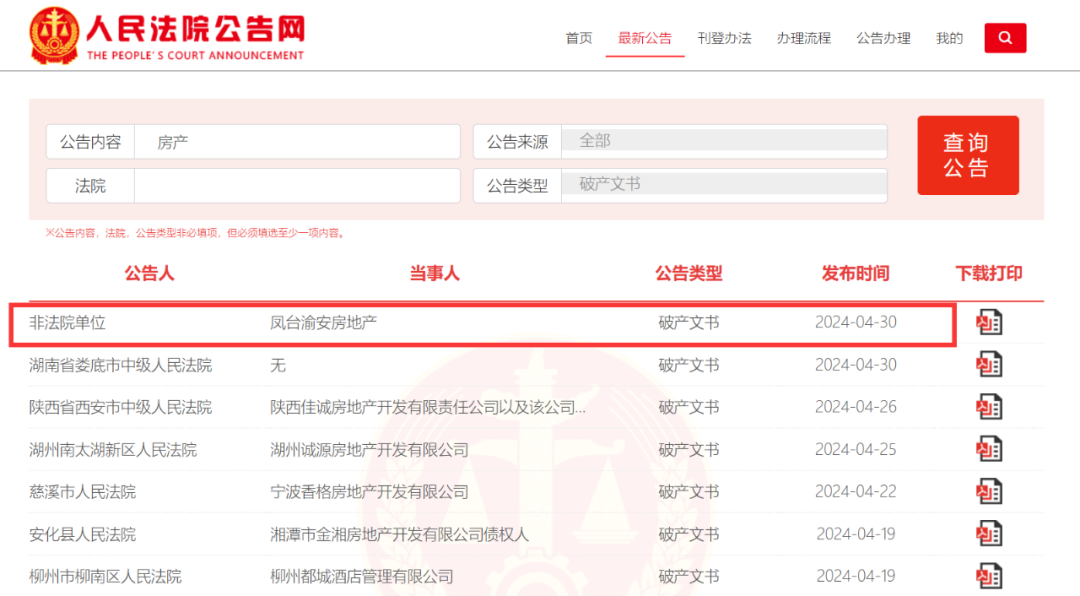Download PDF for 陕西省西安市中级人民法院 row
The height and width of the screenshot is (596, 1080).
point(988,407)
